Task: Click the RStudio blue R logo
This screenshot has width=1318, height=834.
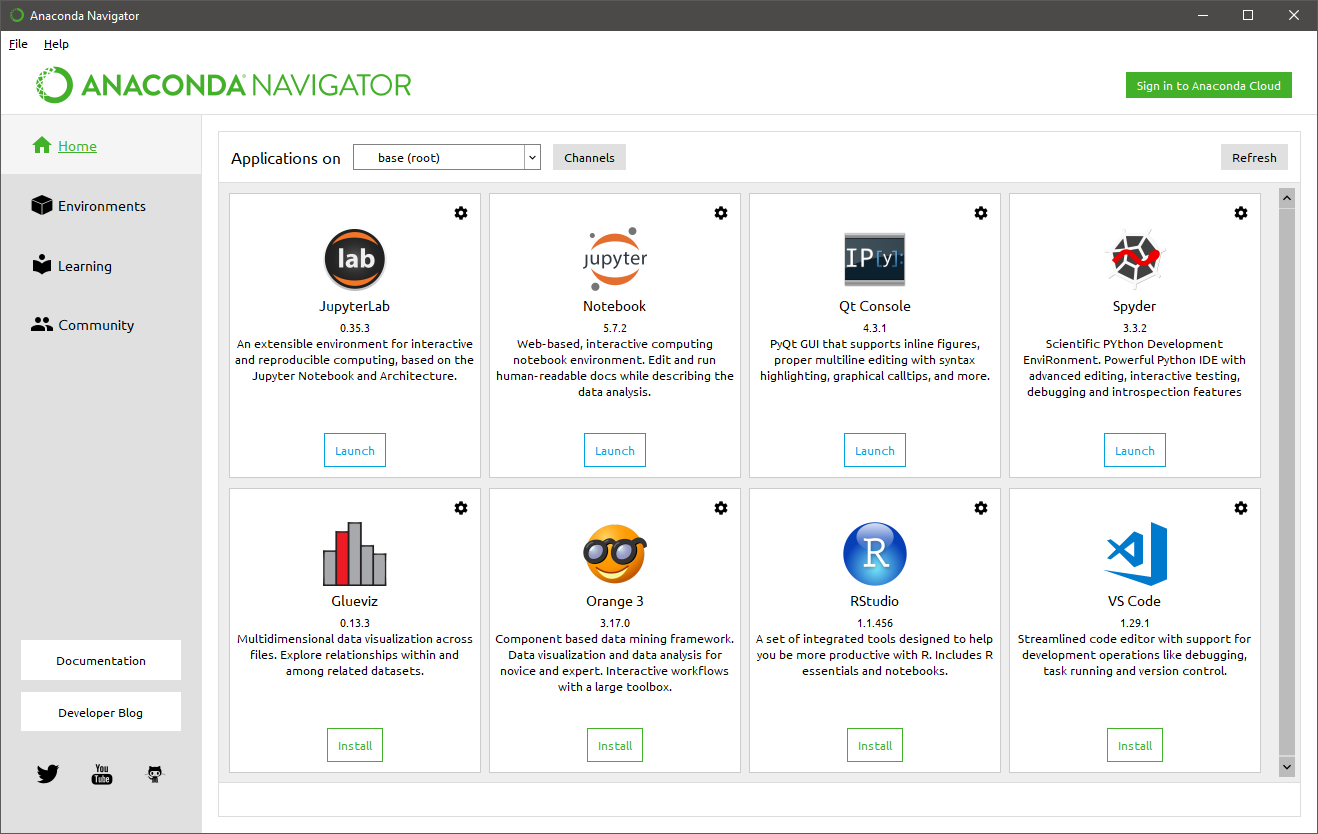Action: pos(875,554)
